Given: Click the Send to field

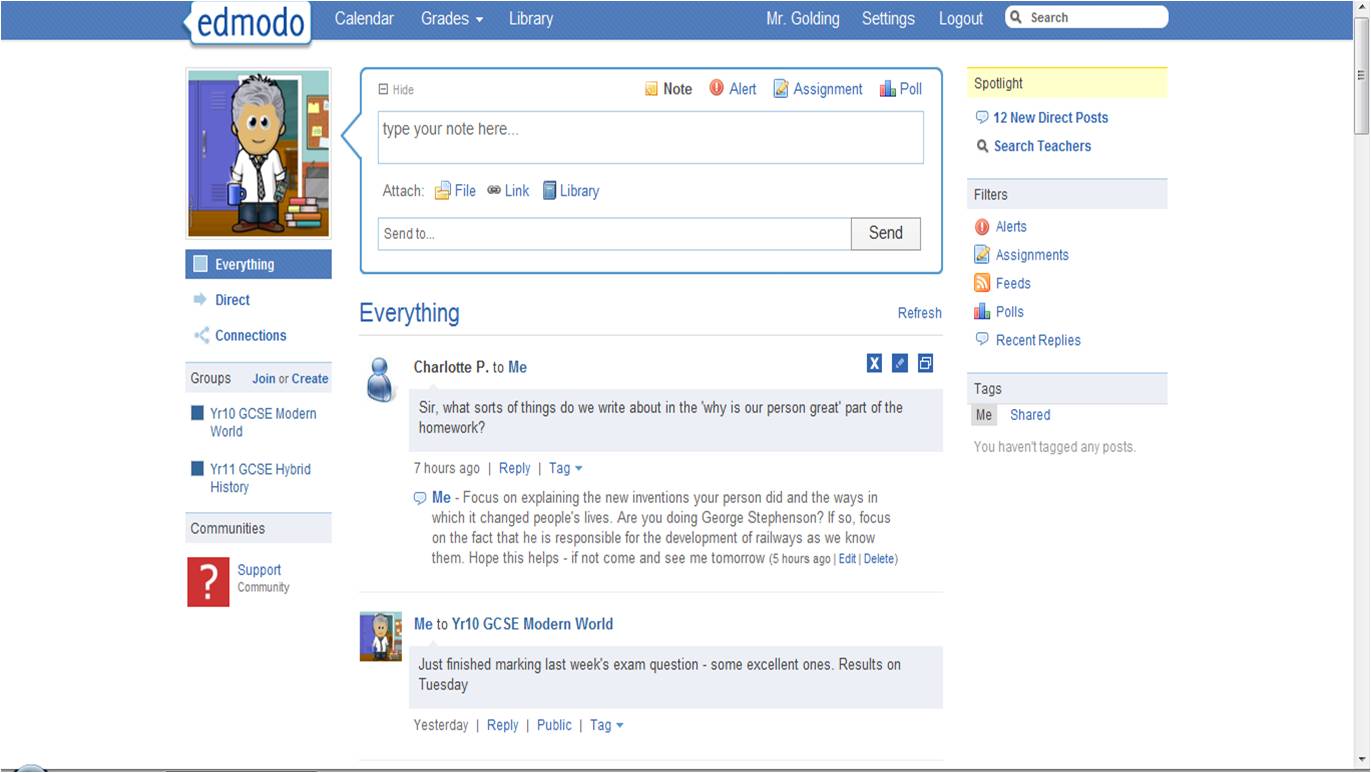Looking at the screenshot, I should pos(614,234).
